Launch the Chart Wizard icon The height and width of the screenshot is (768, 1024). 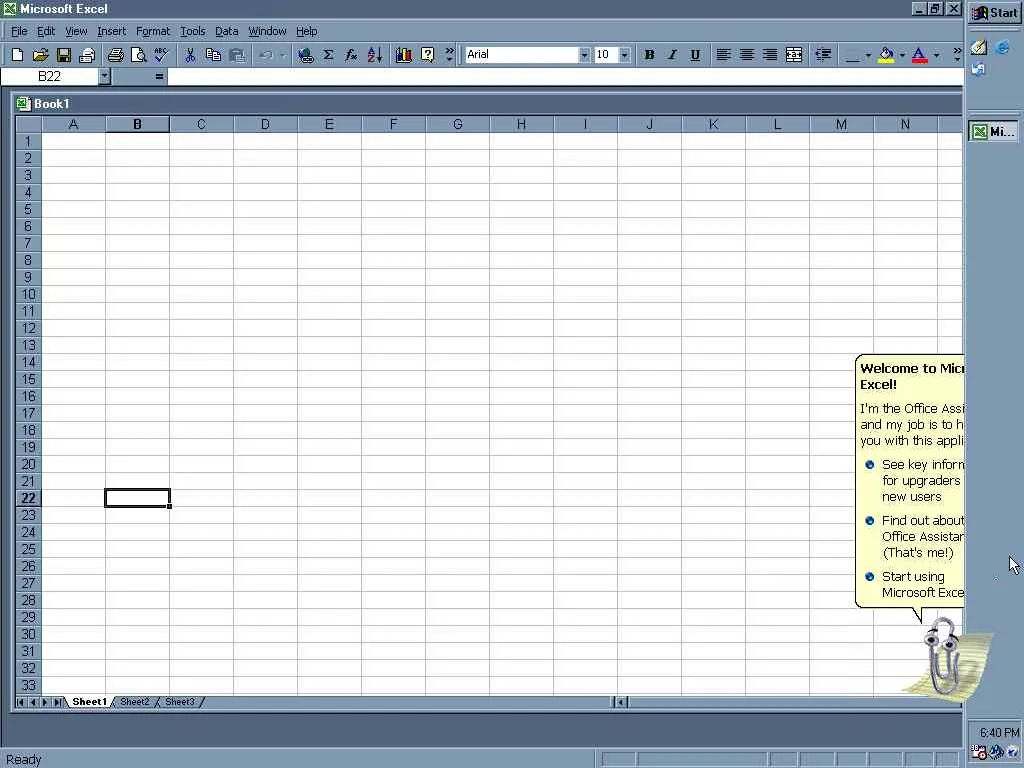(x=404, y=55)
